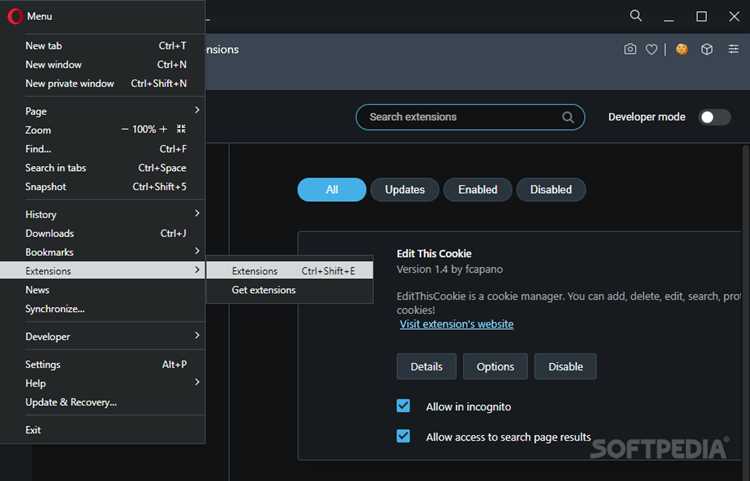Click the Disable button

565,367
